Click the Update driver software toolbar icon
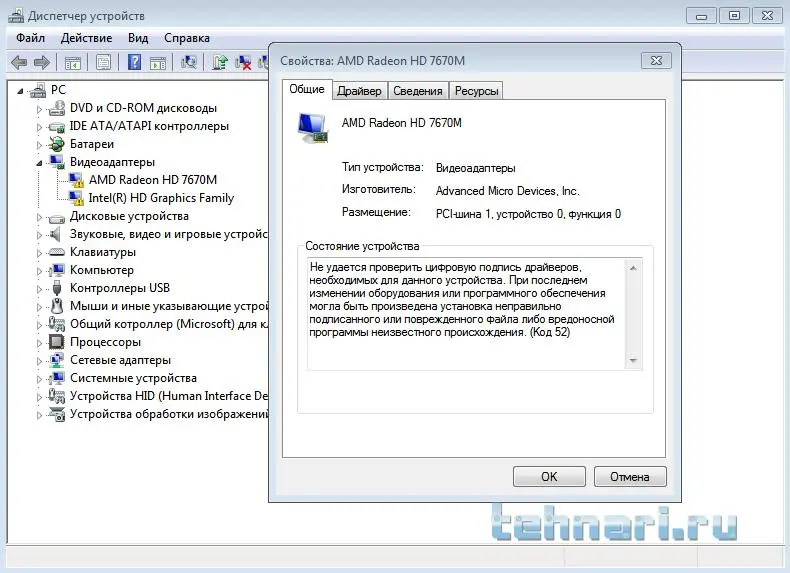 point(220,62)
